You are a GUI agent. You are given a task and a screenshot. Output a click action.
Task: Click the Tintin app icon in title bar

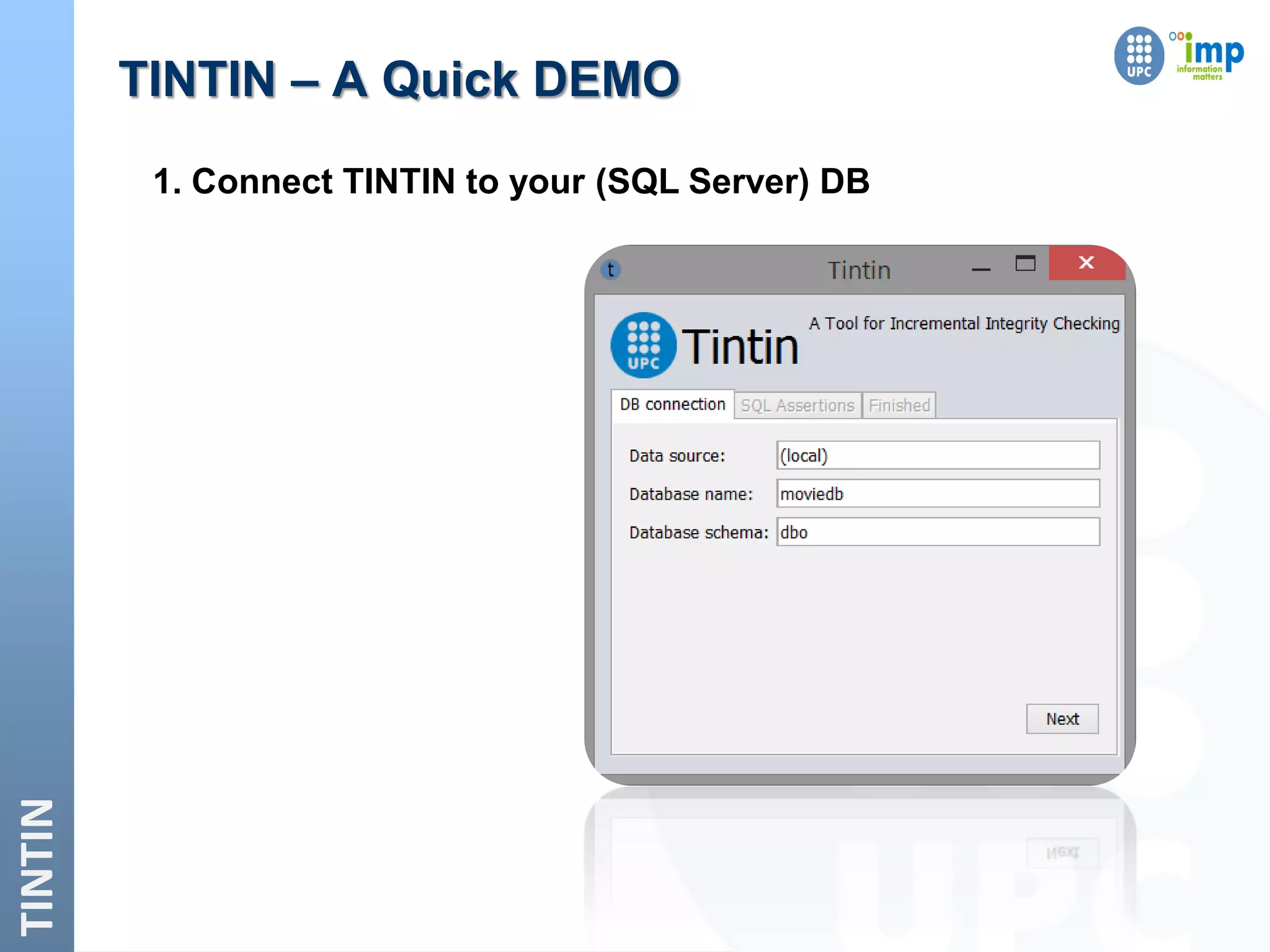coord(611,270)
